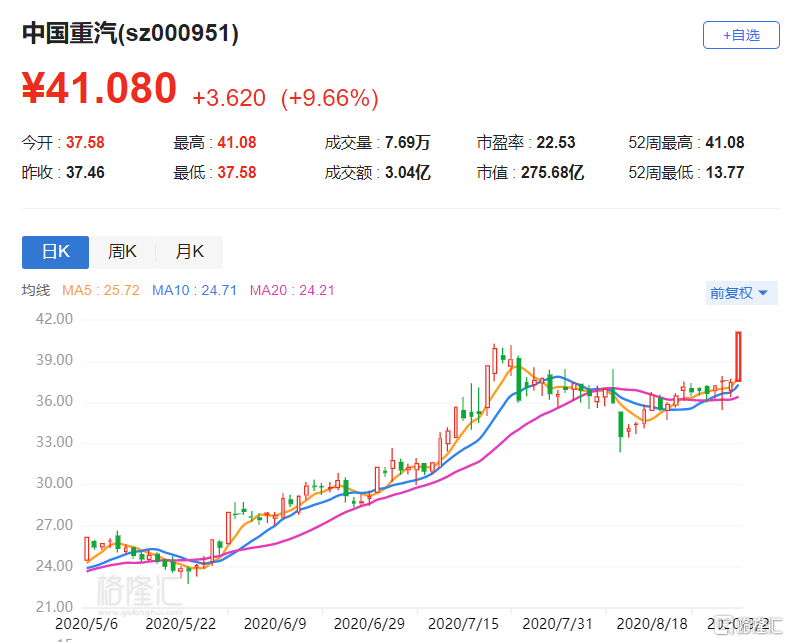Click the 2020/7/31 date axis label
This screenshot has height=642, width=789.
(x=558, y=624)
